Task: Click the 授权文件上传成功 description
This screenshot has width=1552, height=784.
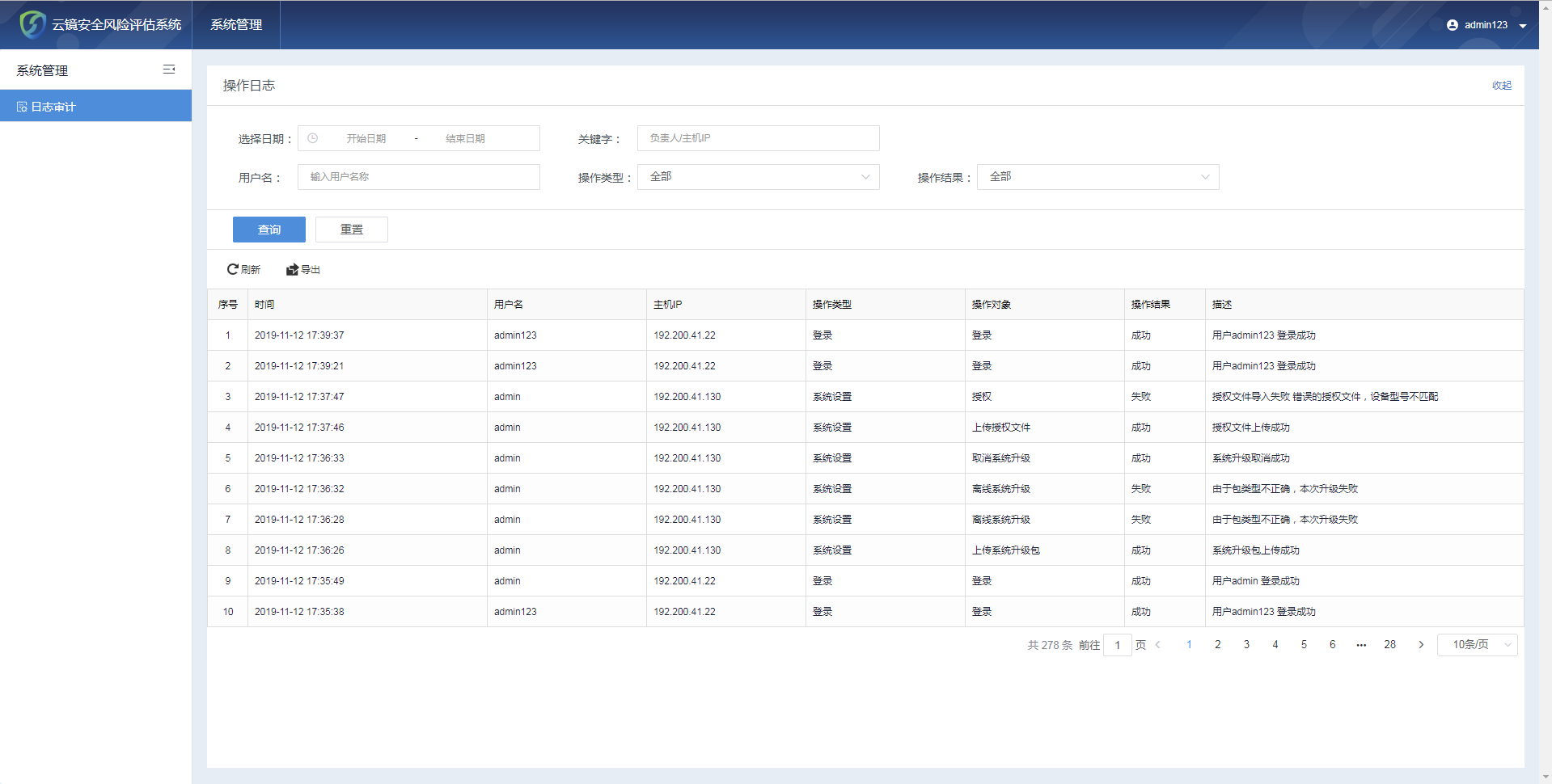Action: [x=1251, y=428]
